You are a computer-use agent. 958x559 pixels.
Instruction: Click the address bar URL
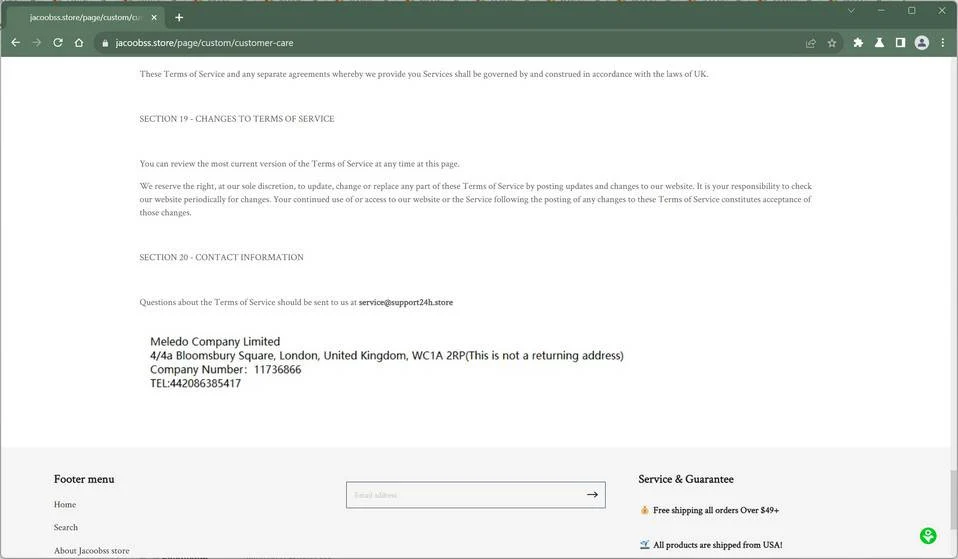[204, 43]
